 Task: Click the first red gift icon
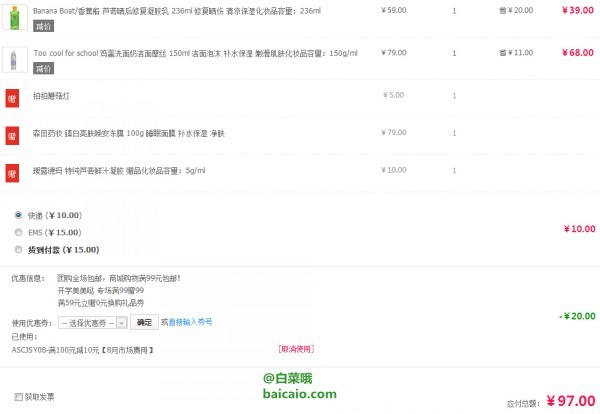(12, 98)
